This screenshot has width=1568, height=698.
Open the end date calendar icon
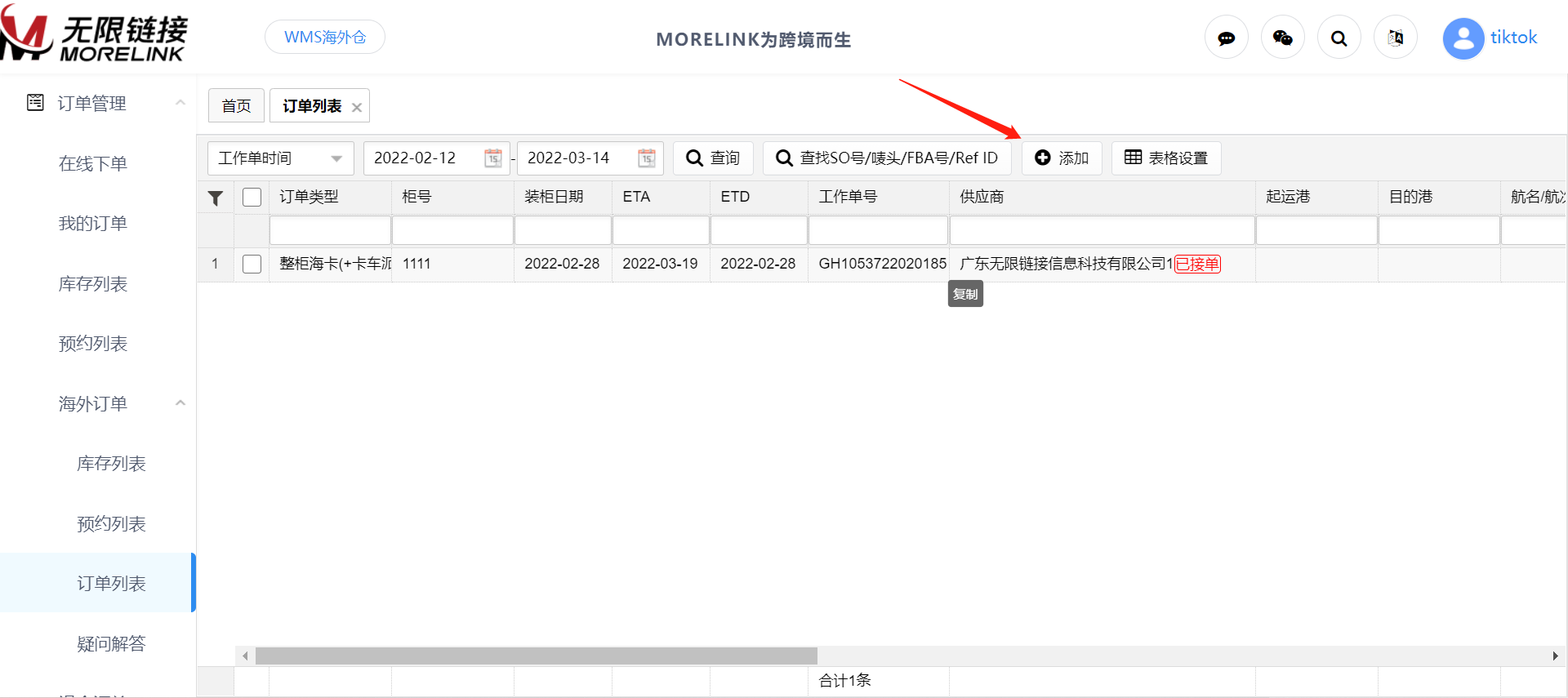tap(647, 158)
